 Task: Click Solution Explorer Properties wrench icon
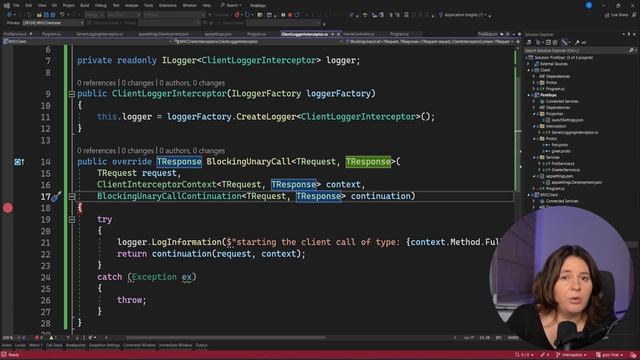click(577, 42)
